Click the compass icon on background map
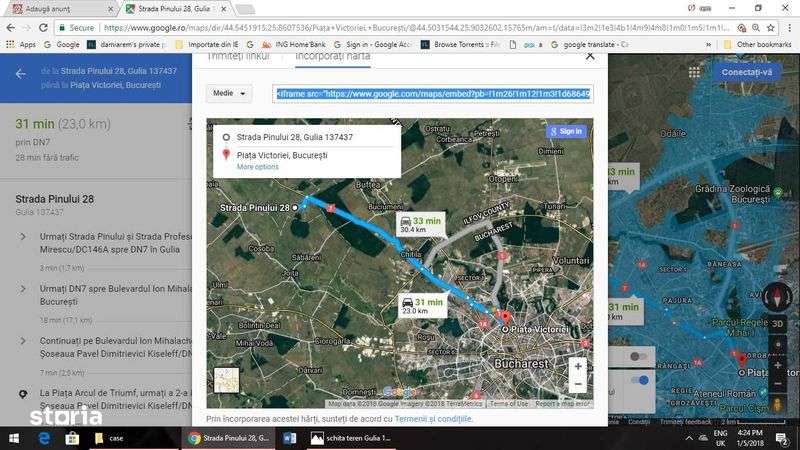 (x=777, y=297)
